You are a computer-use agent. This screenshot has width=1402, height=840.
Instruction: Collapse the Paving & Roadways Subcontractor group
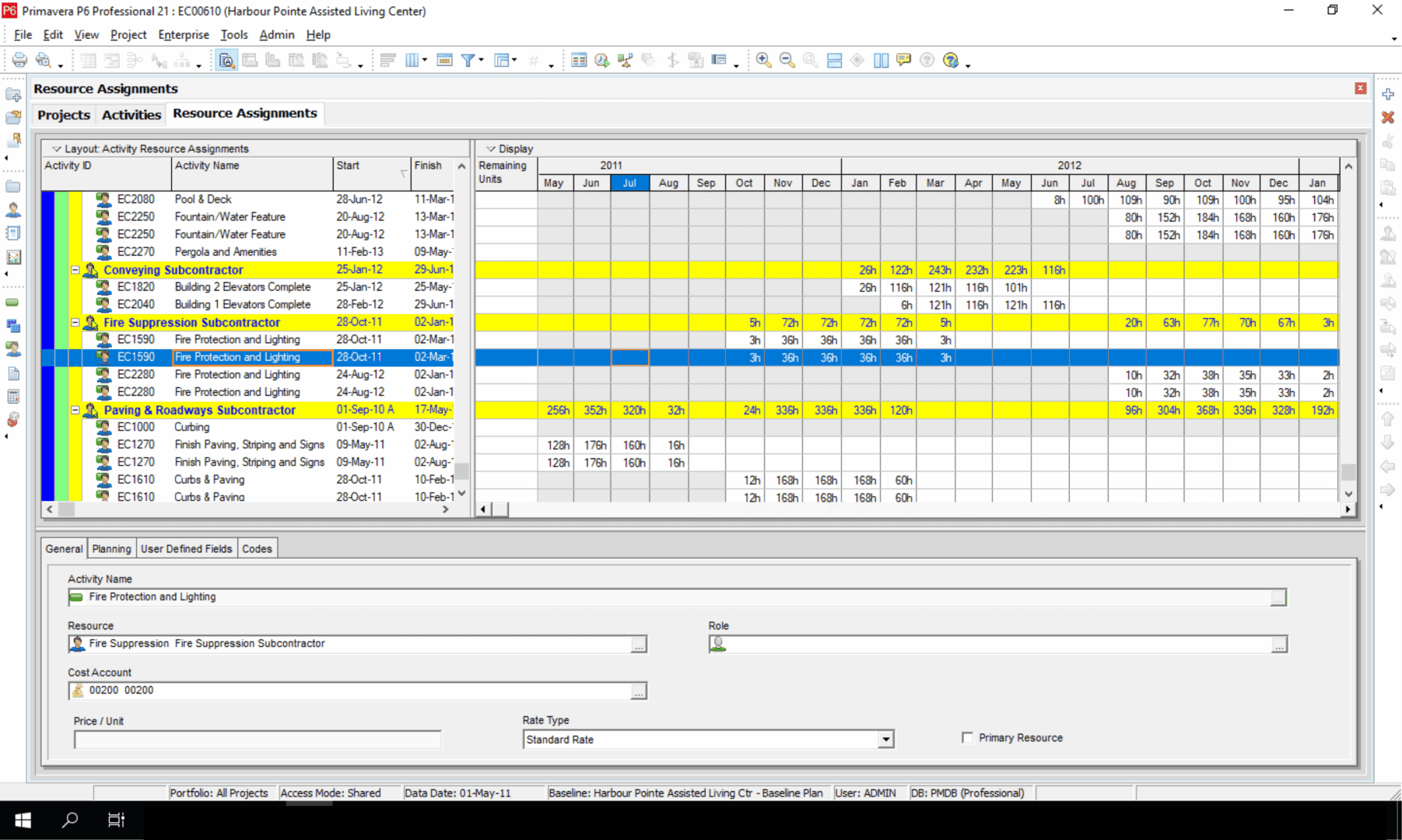[75, 410]
